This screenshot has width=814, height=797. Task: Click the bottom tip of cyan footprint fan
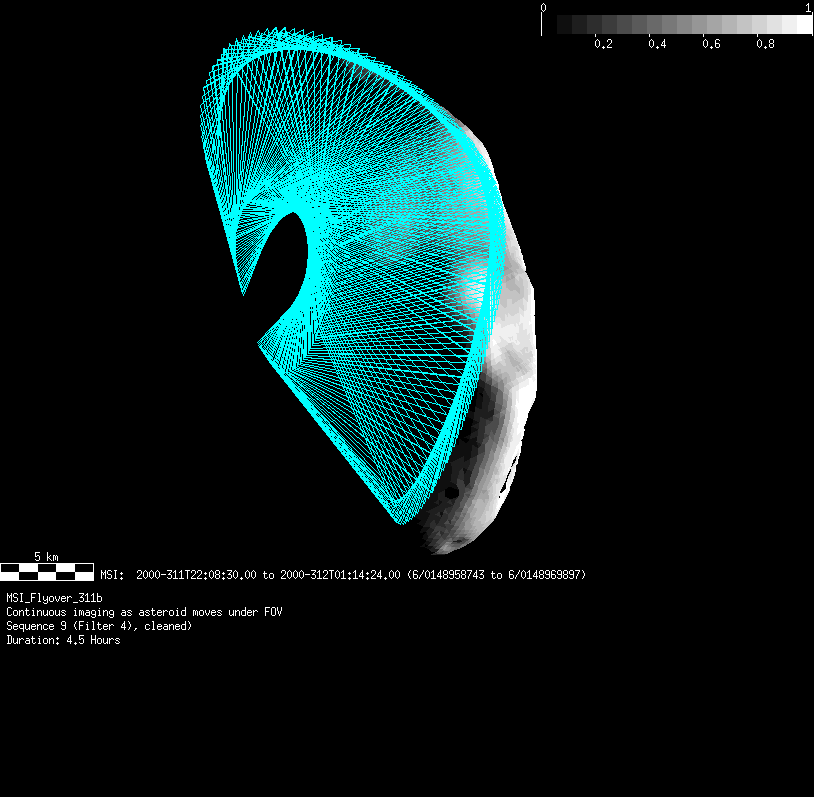point(400,521)
